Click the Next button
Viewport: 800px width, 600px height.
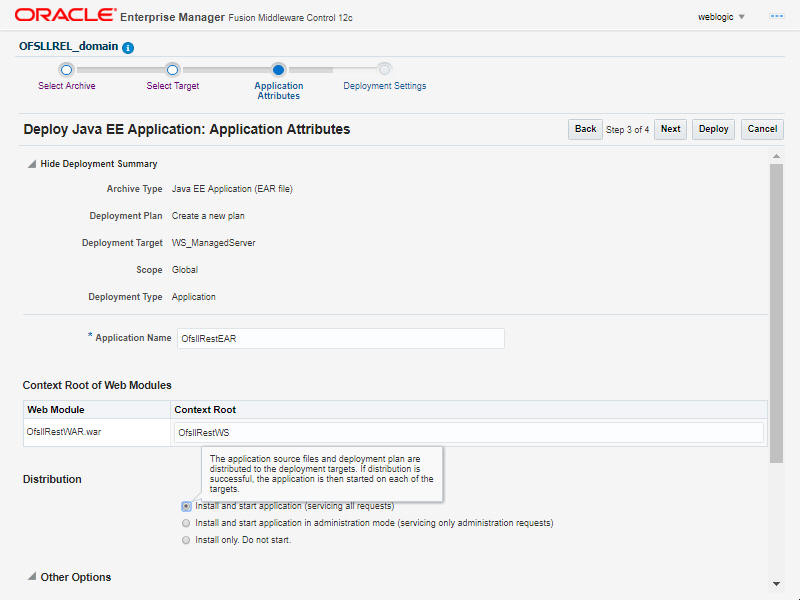click(x=670, y=129)
